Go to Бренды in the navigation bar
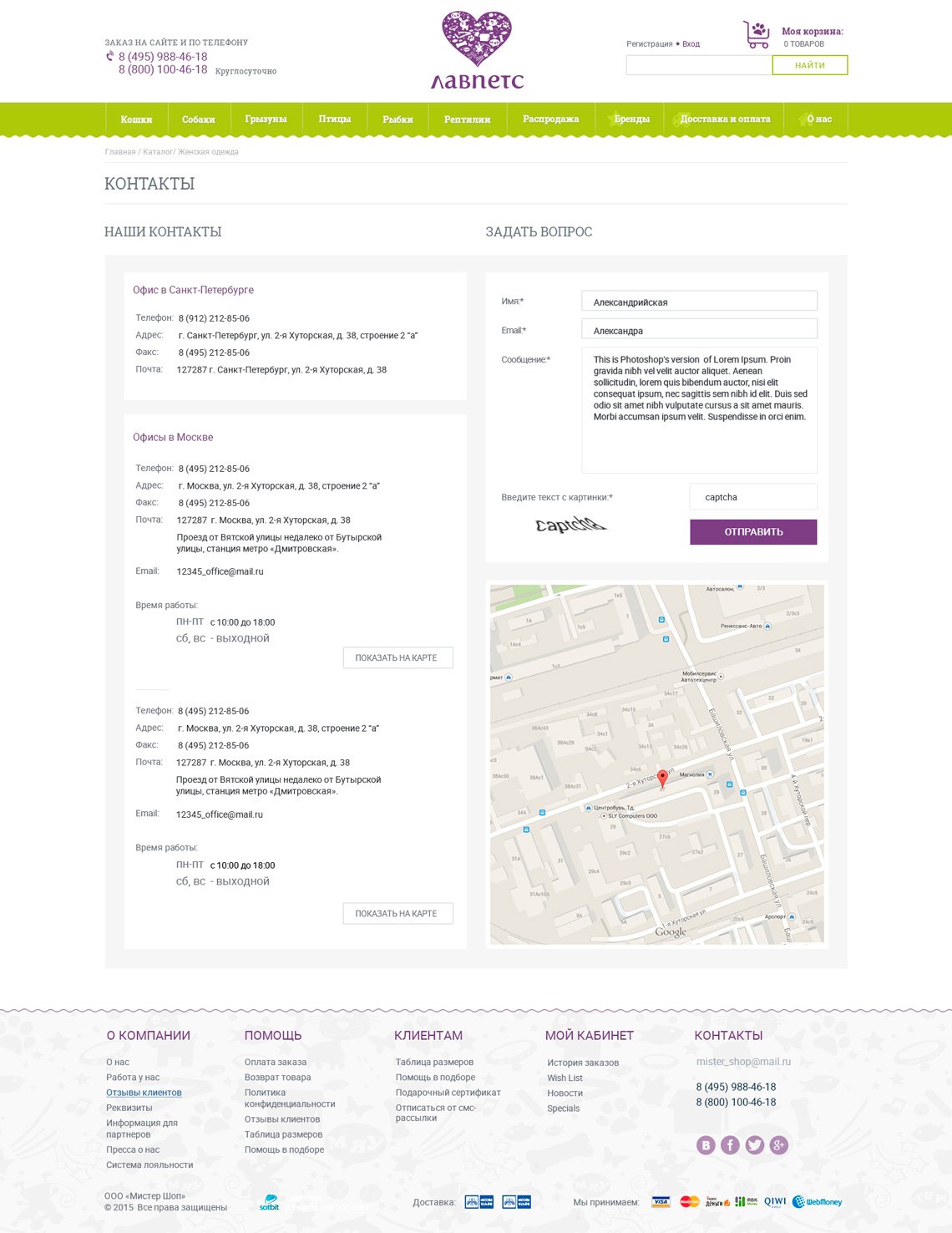 [x=631, y=119]
